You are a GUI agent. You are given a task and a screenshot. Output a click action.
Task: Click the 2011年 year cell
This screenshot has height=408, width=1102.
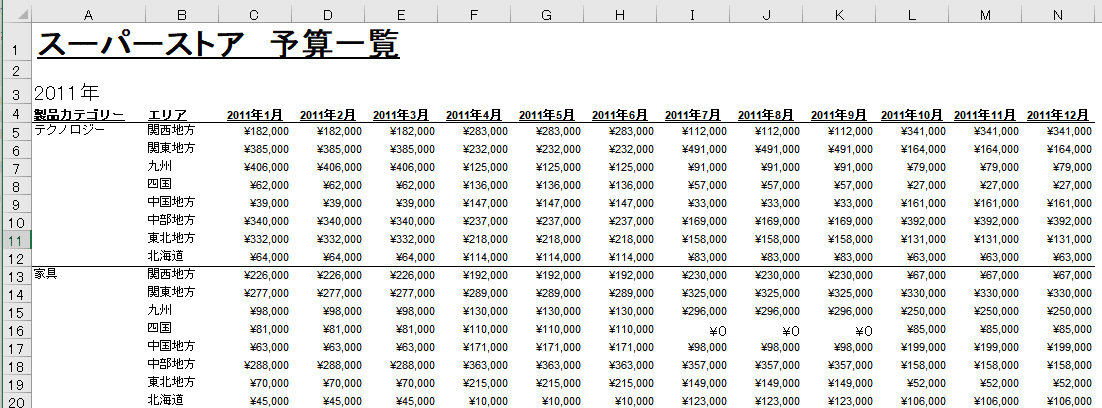click(x=67, y=92)
